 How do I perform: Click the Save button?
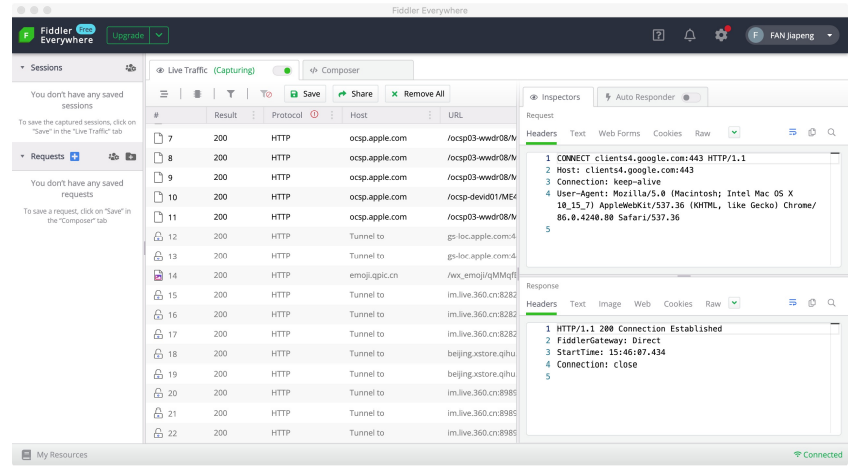pos(305,94)
